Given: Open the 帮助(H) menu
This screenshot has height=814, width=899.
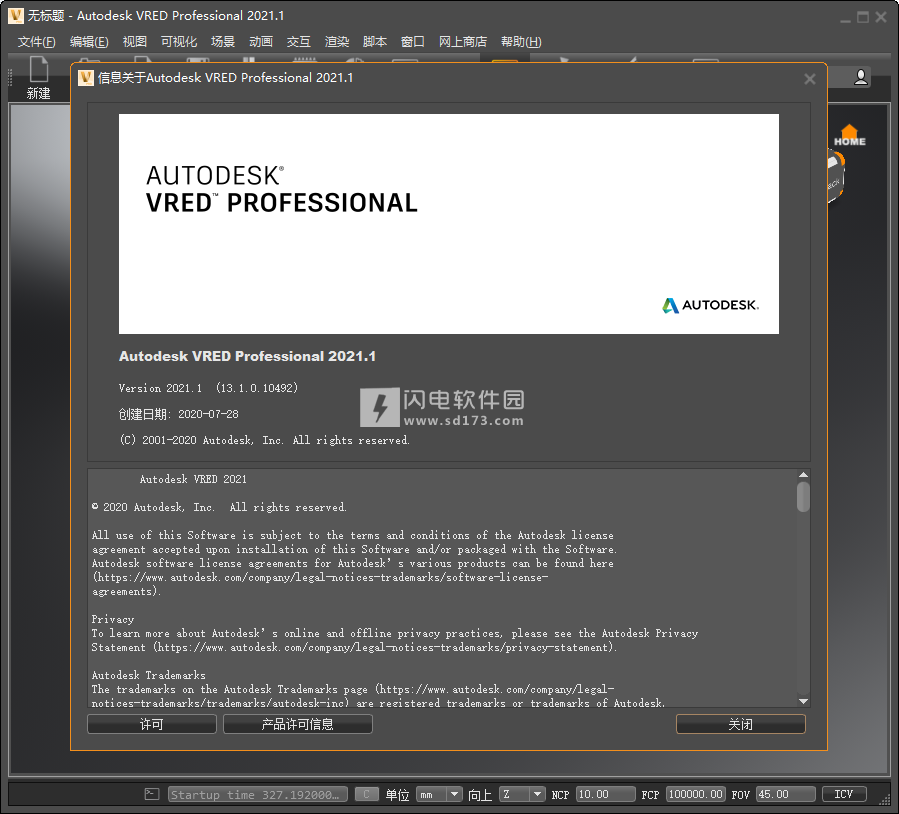Looking at the screenshot, I should tap(521, 42).
